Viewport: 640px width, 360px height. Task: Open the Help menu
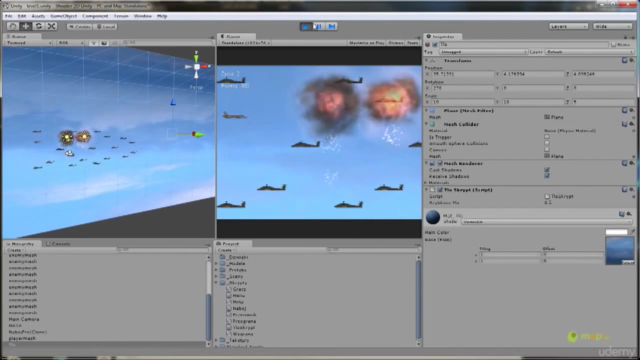point(162,16)
